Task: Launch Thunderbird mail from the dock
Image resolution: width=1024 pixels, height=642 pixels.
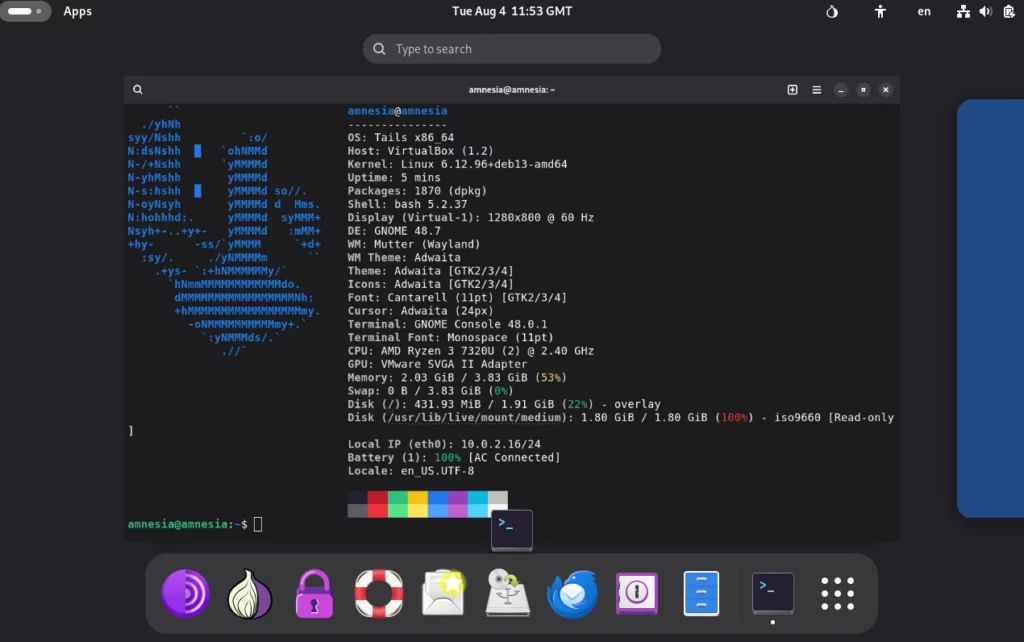Action: click(572, 593)
